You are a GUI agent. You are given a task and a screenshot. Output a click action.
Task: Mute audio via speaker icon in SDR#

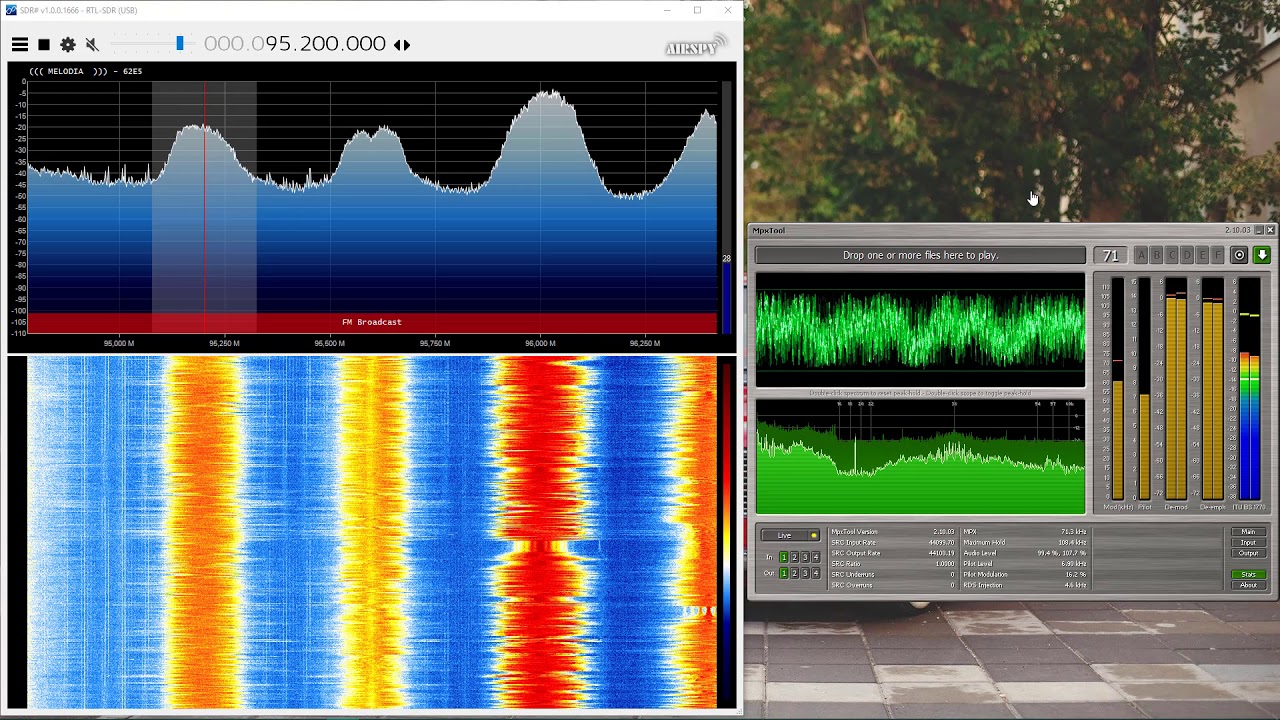point(92,44)
